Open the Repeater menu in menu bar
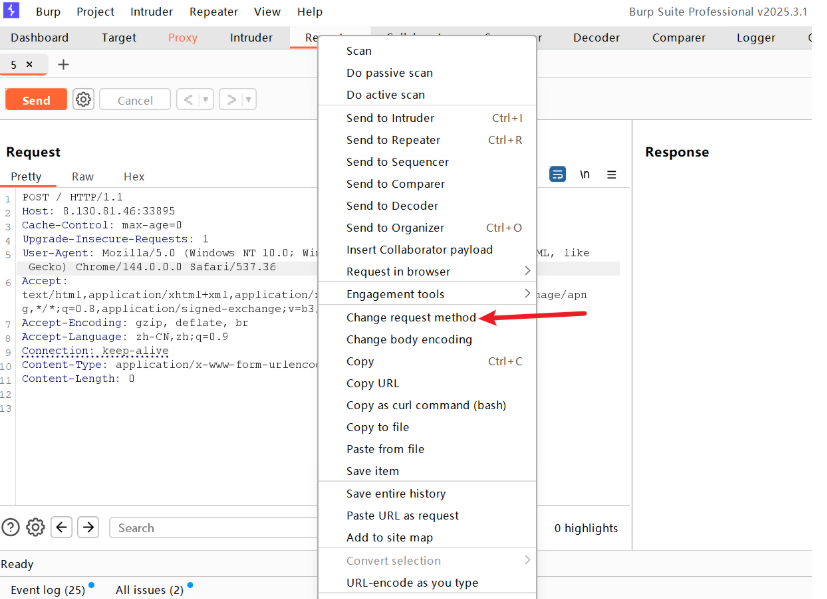This screenshot has width=827, height=599. pos(214,12)
